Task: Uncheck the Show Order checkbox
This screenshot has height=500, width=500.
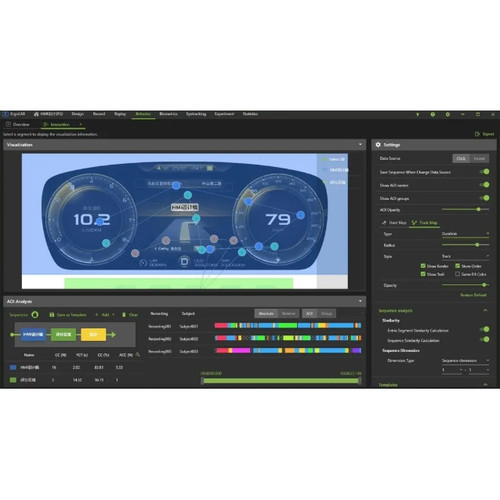Action: point(458,266)
